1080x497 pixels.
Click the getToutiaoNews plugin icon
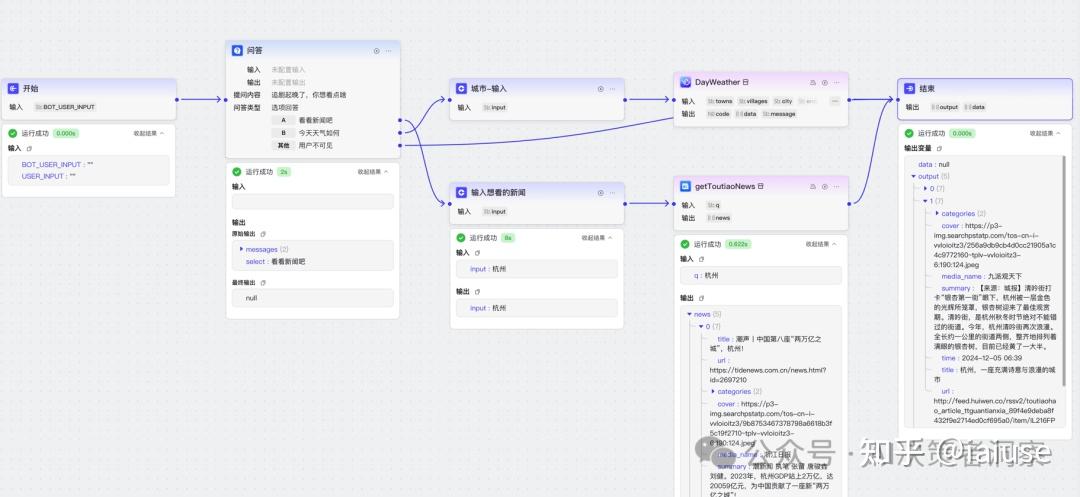685,186
